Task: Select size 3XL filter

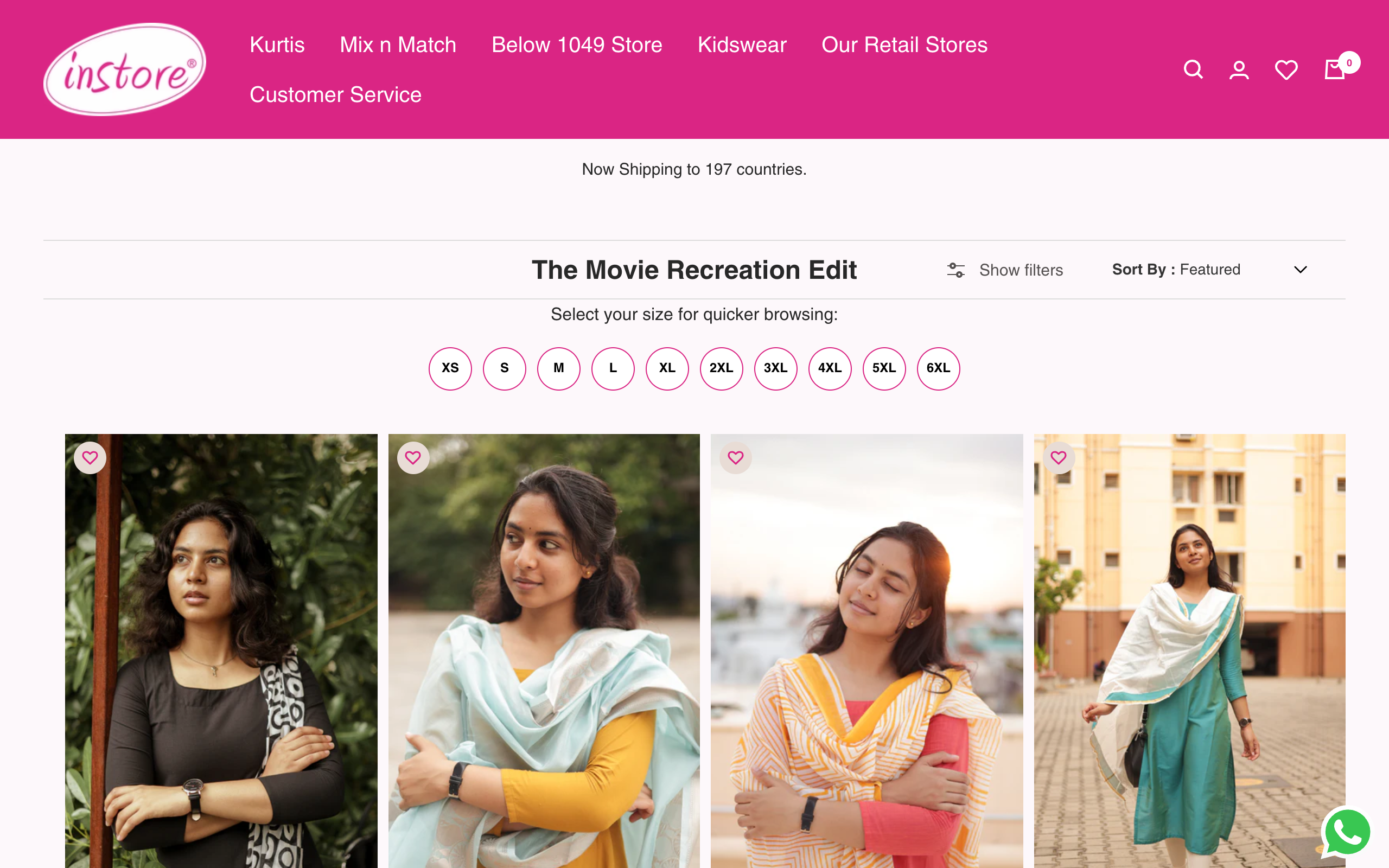Action: 775,368
